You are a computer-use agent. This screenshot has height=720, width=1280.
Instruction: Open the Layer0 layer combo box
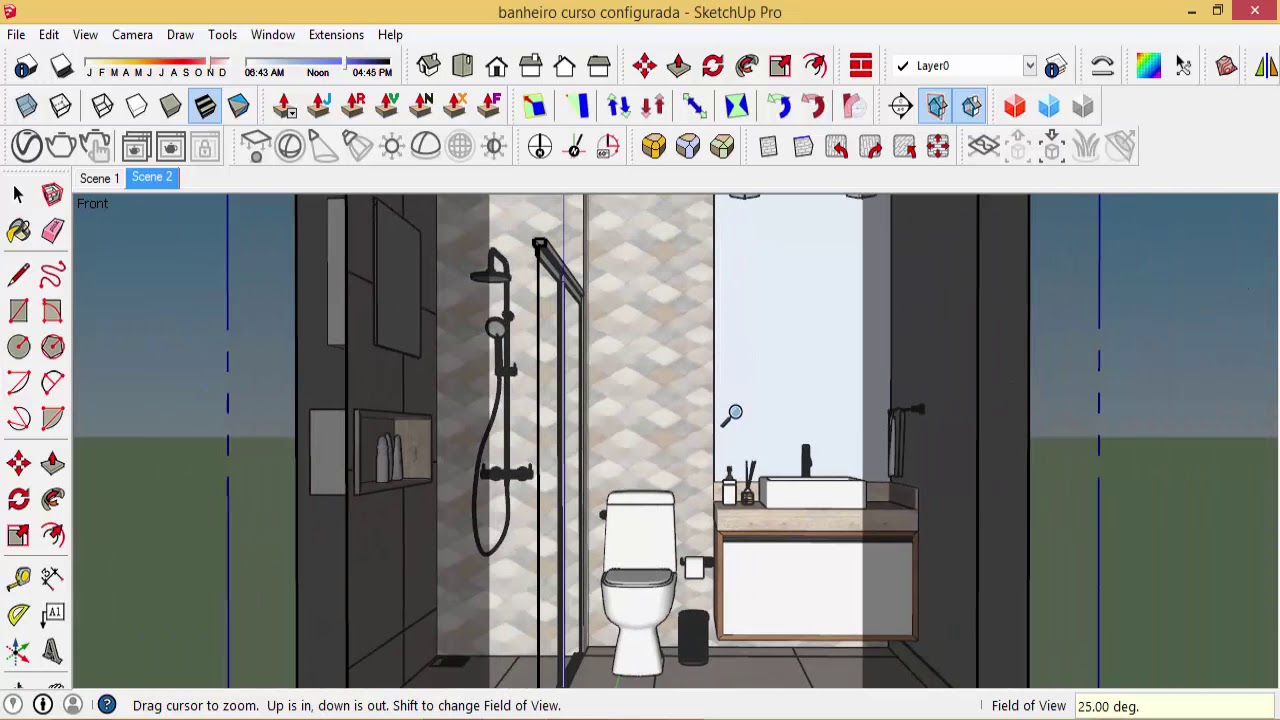[964, 66]
